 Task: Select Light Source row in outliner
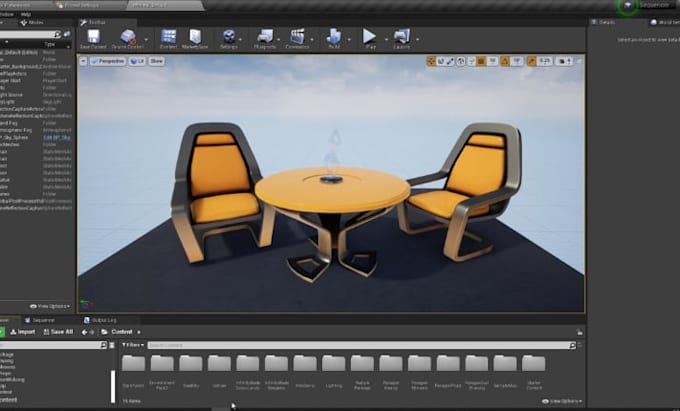pos(36,95)
